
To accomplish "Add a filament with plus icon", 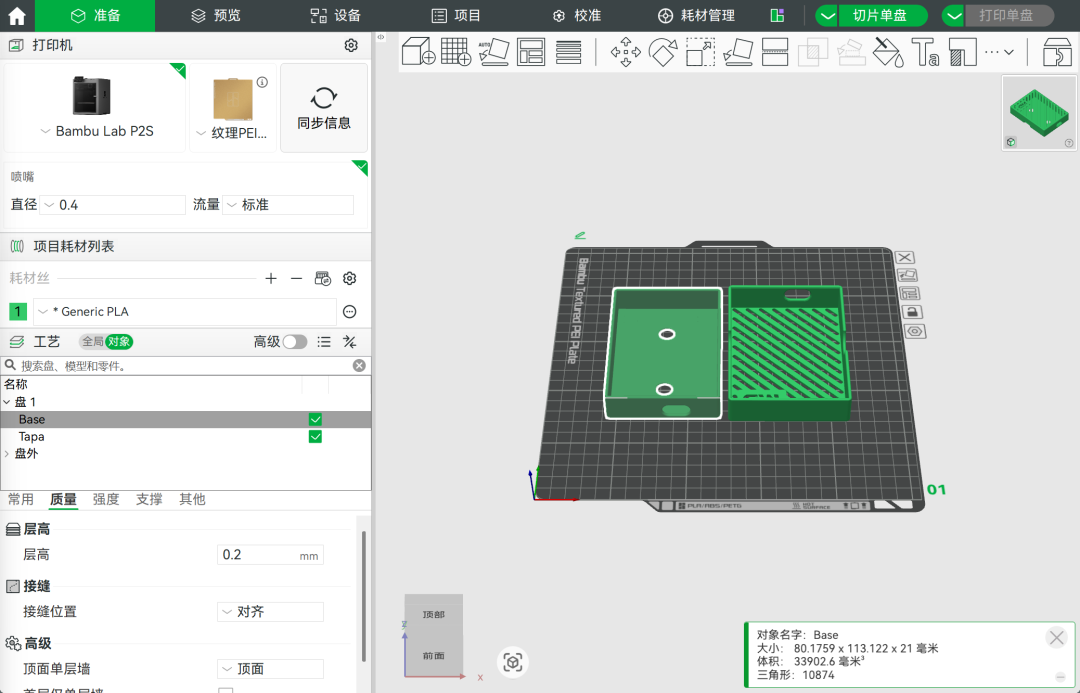I will [271, 278].
